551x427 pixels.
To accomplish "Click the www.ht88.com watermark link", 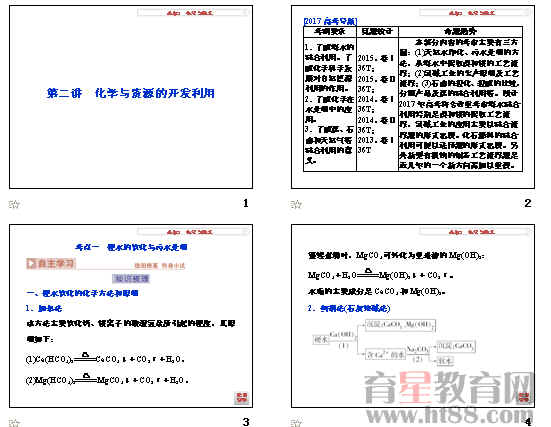I will coord(449,415).
